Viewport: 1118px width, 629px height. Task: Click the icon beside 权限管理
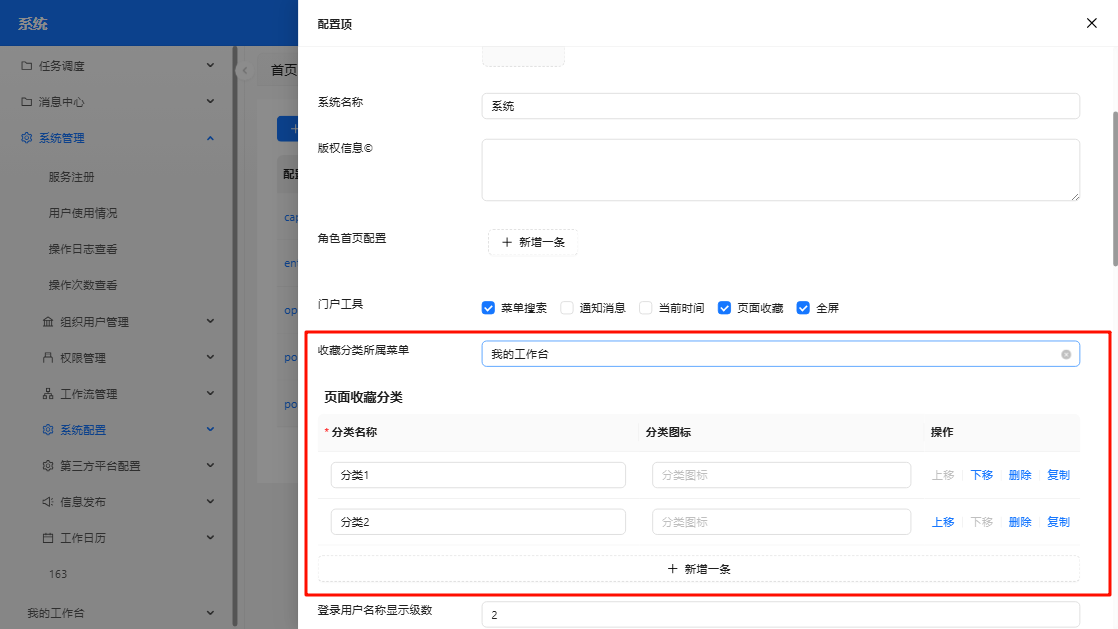tap(48, 357)
